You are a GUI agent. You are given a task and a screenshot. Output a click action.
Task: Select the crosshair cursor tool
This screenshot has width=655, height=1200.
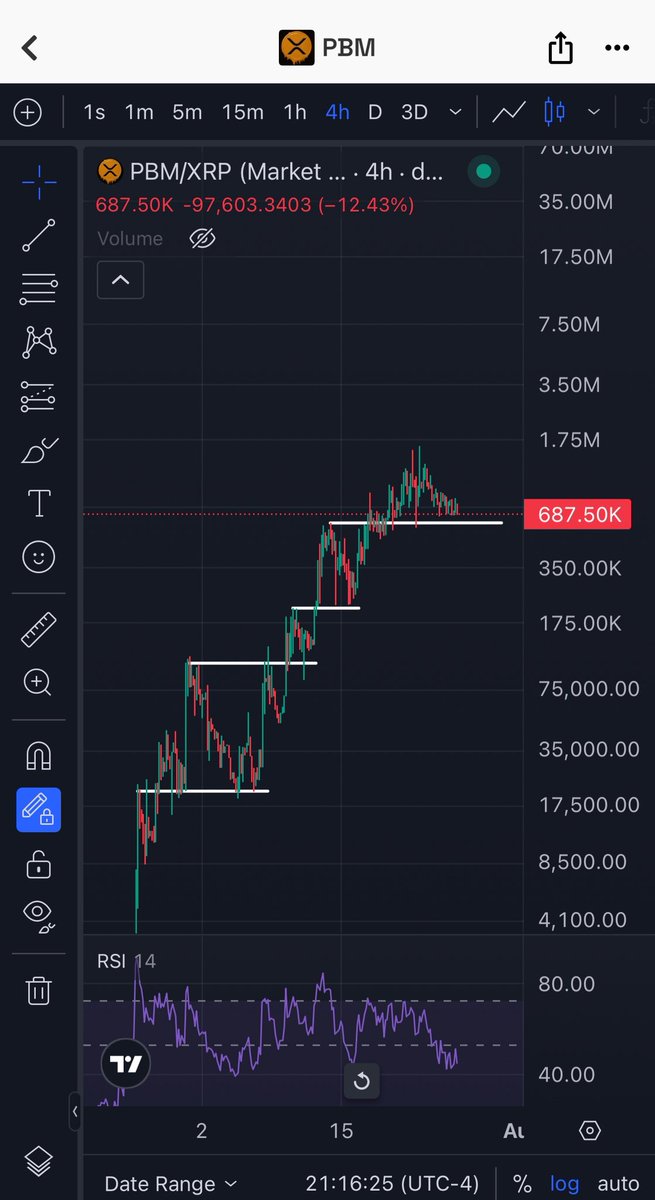38,181
